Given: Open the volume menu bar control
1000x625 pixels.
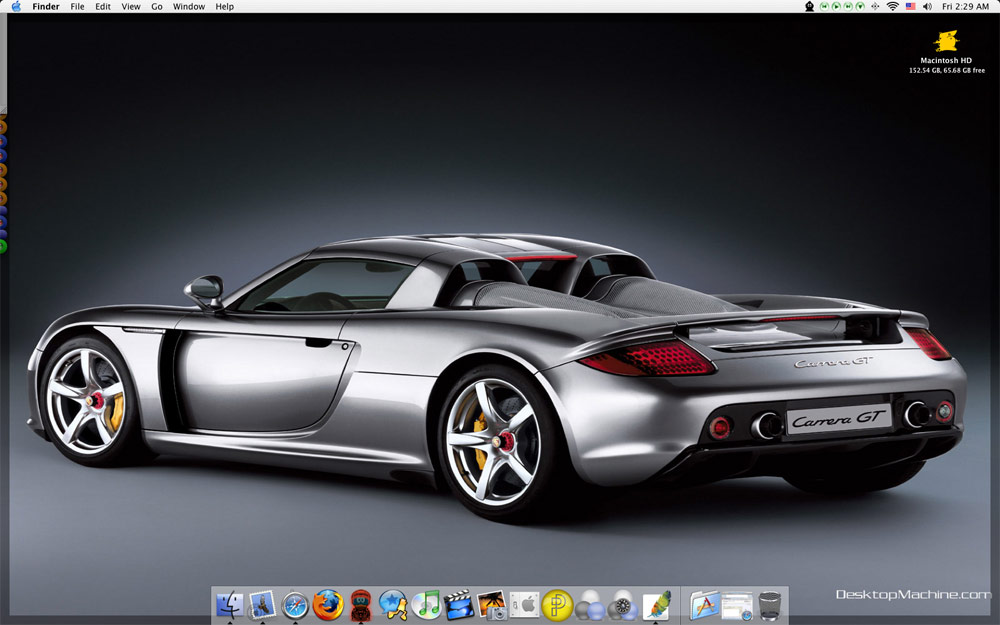Looking at the screenshot, I should [927, 6].
